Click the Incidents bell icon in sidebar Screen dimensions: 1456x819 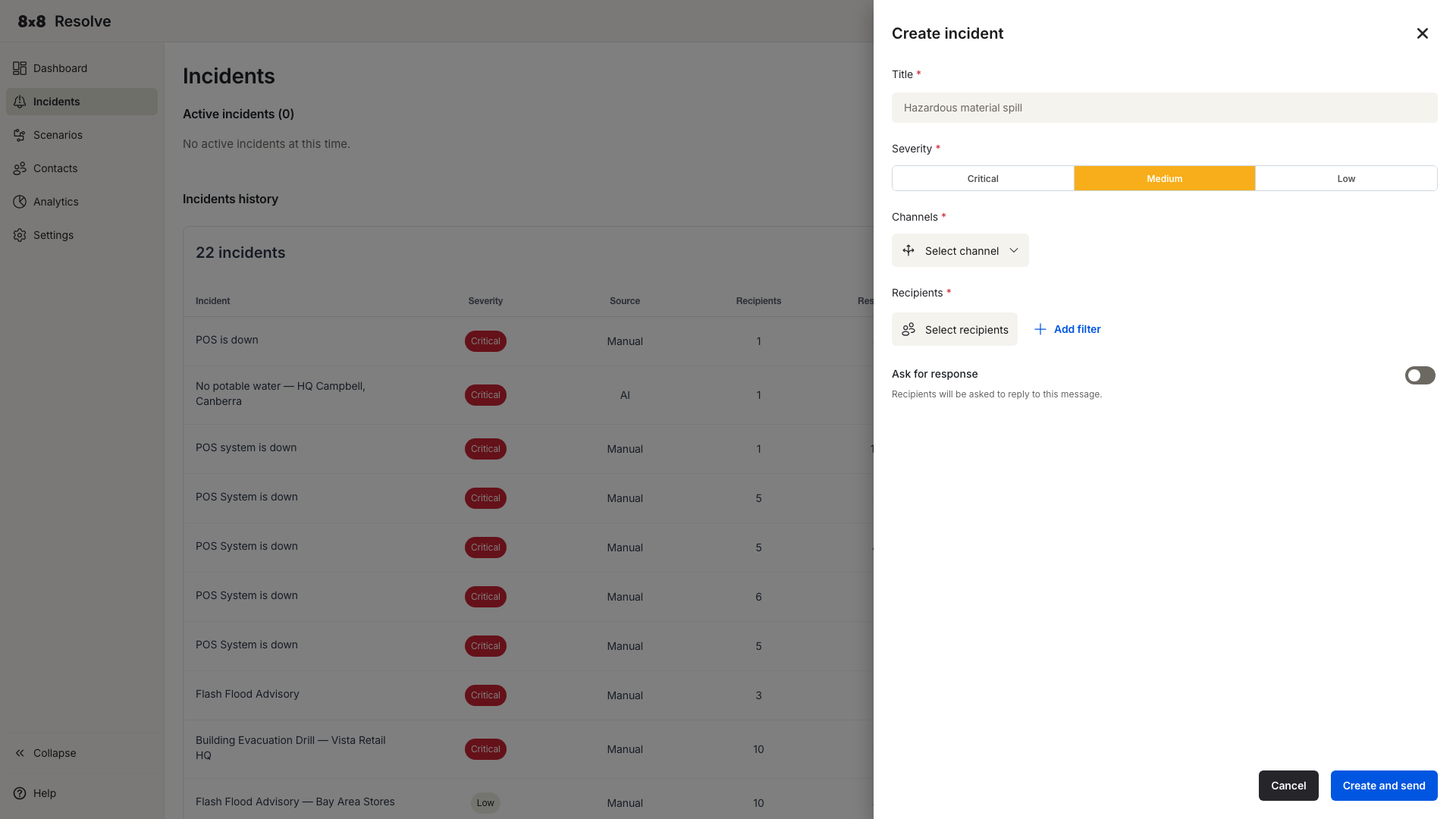pyautogui.click(x=20, y=102)
